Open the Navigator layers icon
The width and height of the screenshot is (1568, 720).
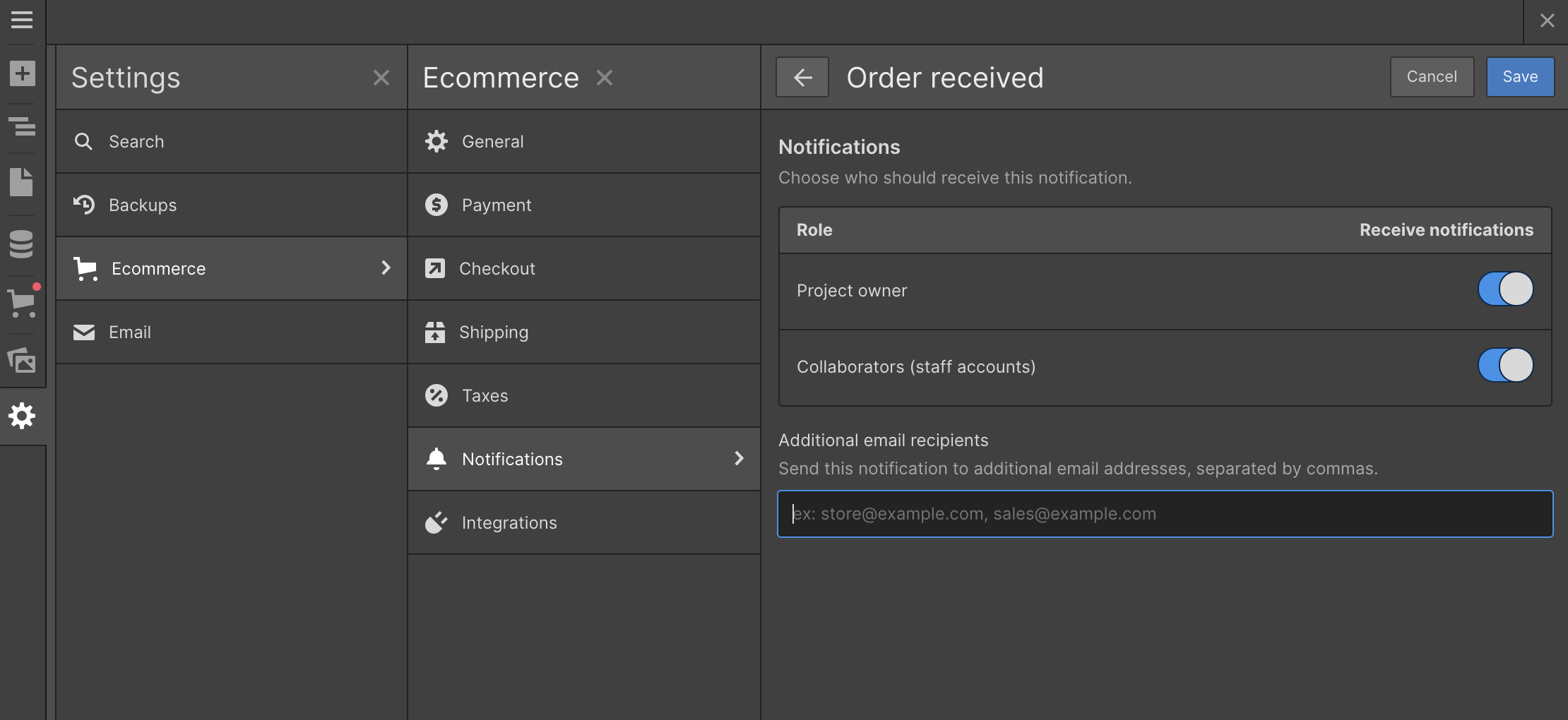click(x=22, y=127)
